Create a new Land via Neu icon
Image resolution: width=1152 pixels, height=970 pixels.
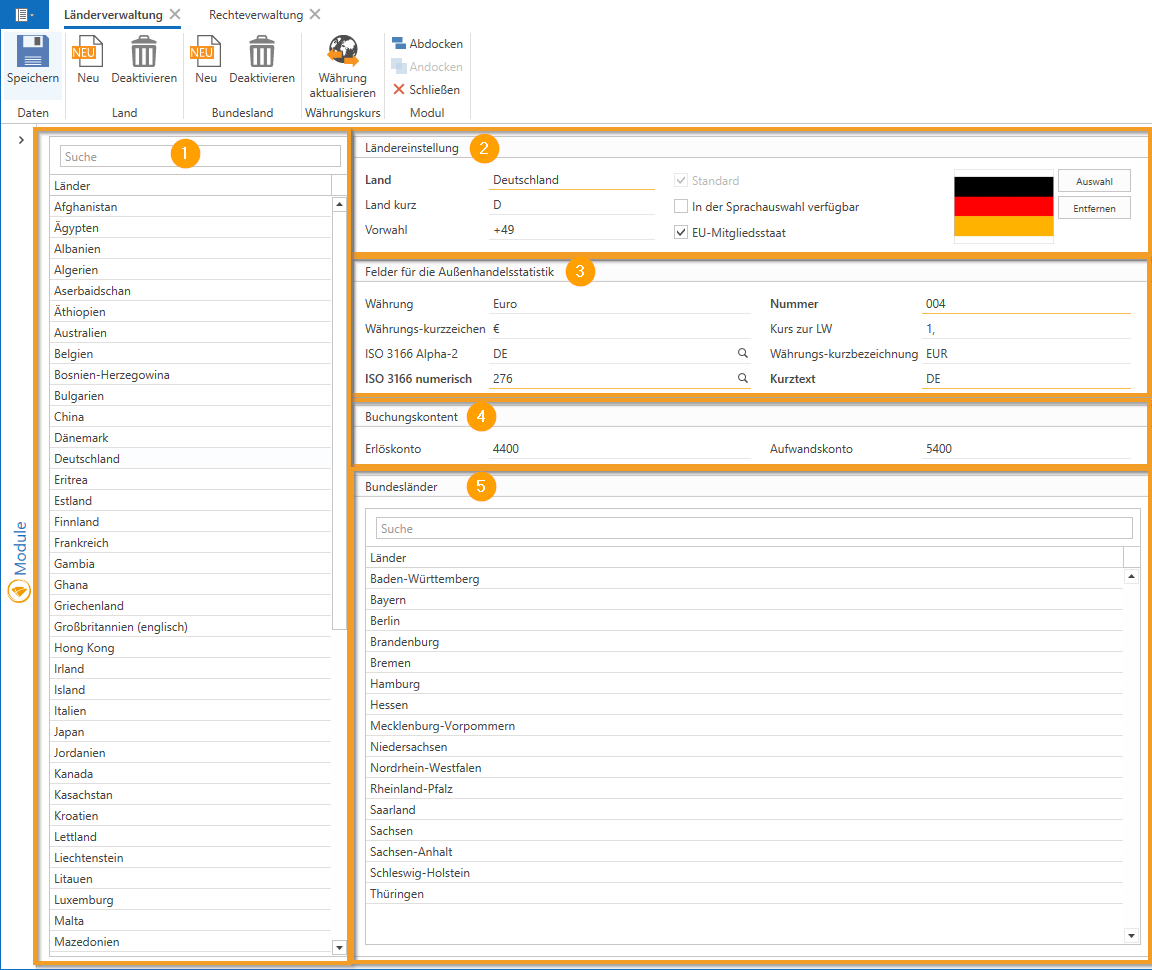pyautogui.click(x=88, y=52)
